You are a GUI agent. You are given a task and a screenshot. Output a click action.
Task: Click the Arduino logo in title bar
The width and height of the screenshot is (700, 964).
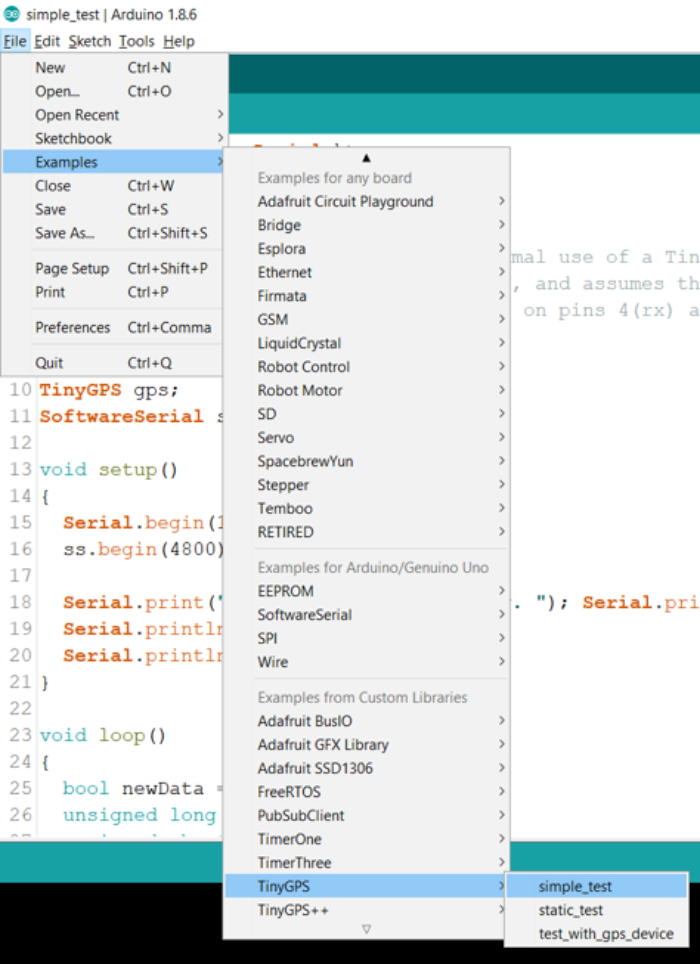(x=12, y=14)
